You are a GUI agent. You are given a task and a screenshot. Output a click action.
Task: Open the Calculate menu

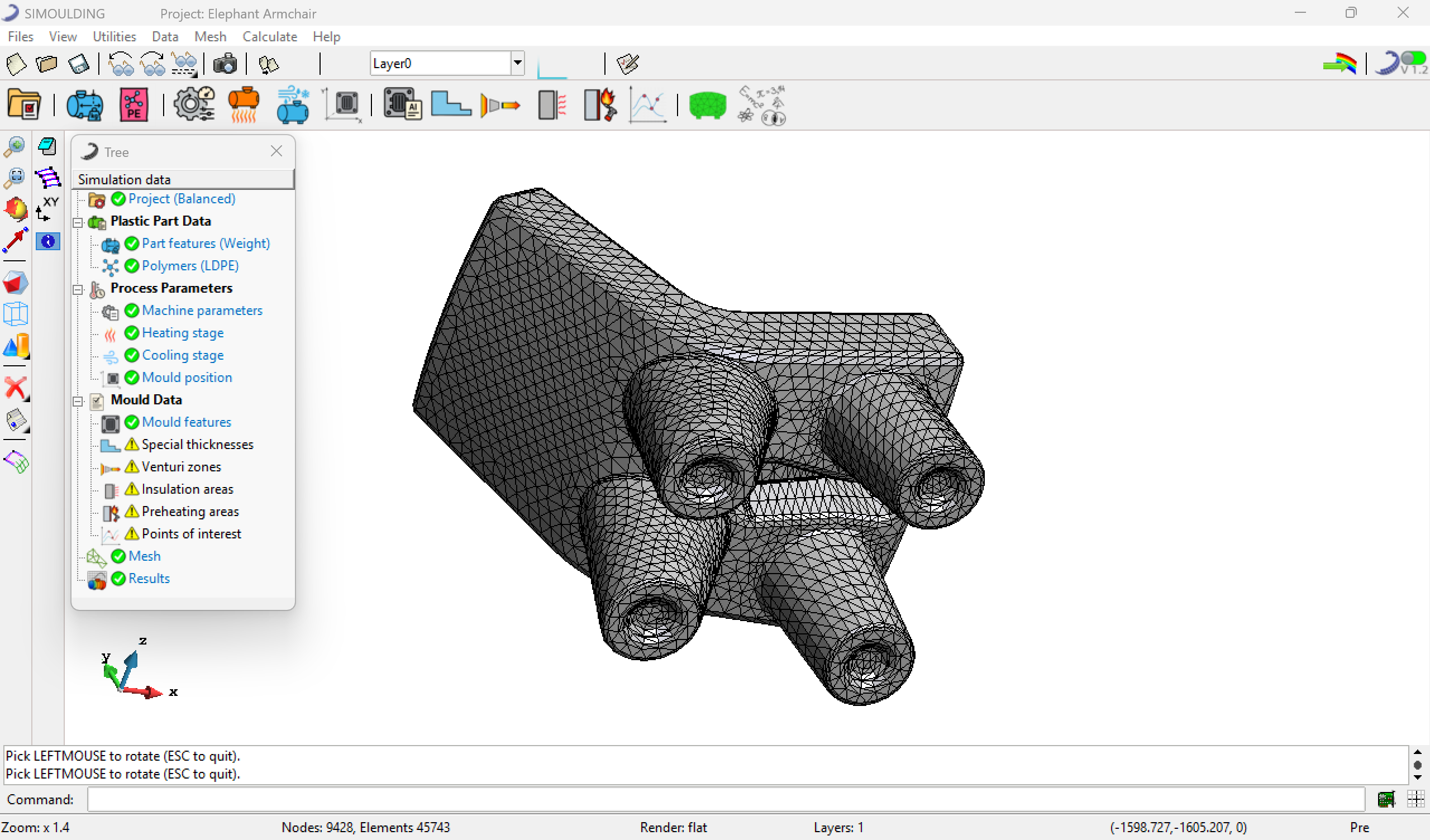click(x=270, y=37)
